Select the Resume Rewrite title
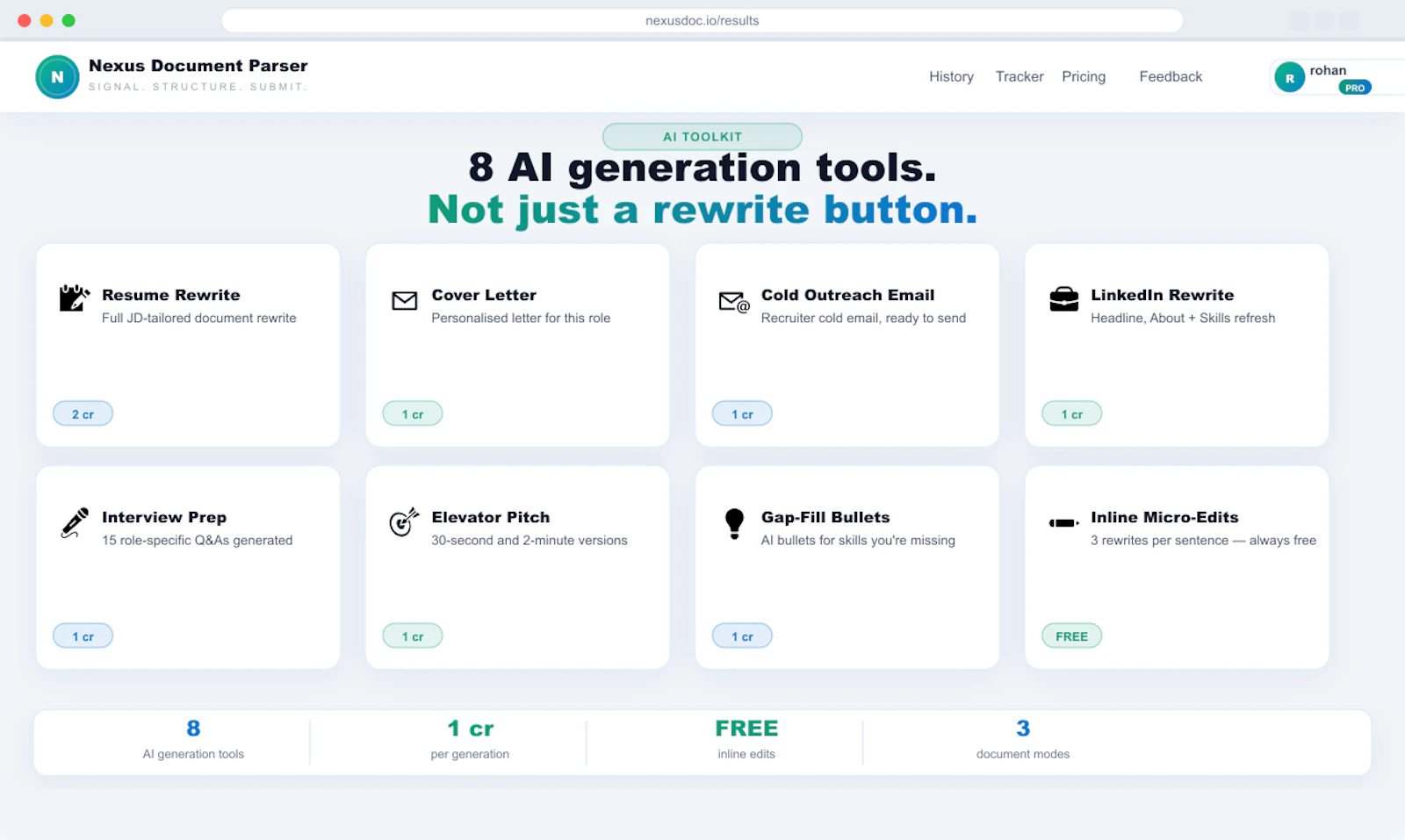 (171, 295)
